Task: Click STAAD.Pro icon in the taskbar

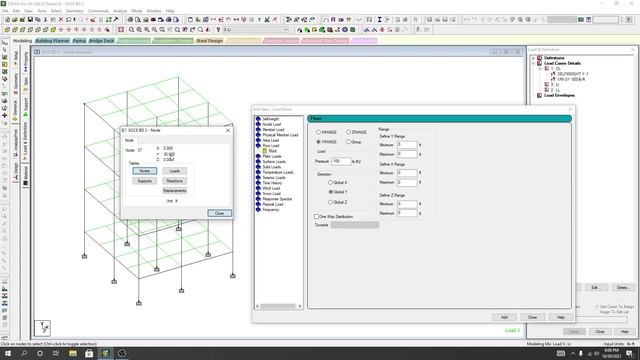Action: pos(105,353)
